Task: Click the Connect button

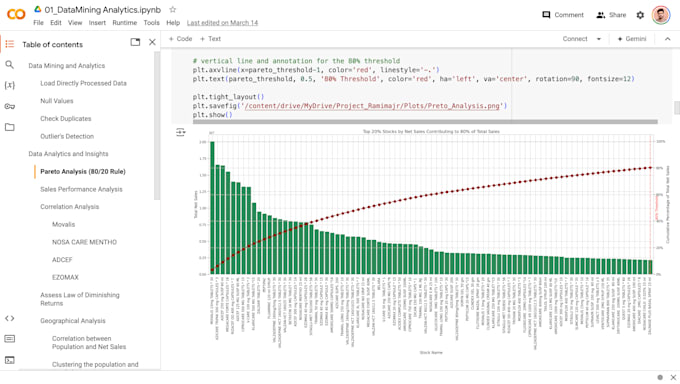Action: [575, 39]
